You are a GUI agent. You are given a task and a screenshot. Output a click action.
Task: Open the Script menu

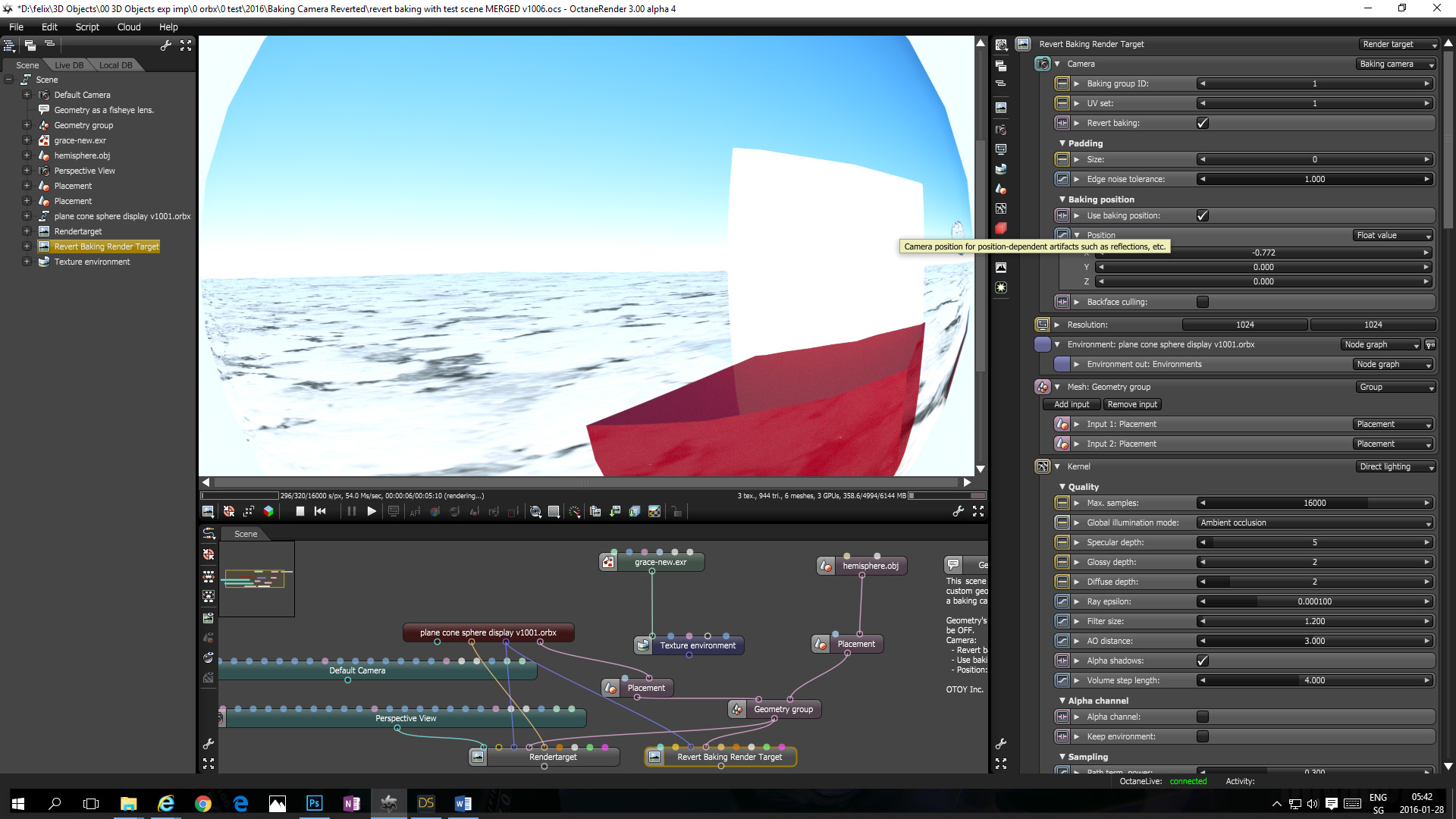coord(87,27)
